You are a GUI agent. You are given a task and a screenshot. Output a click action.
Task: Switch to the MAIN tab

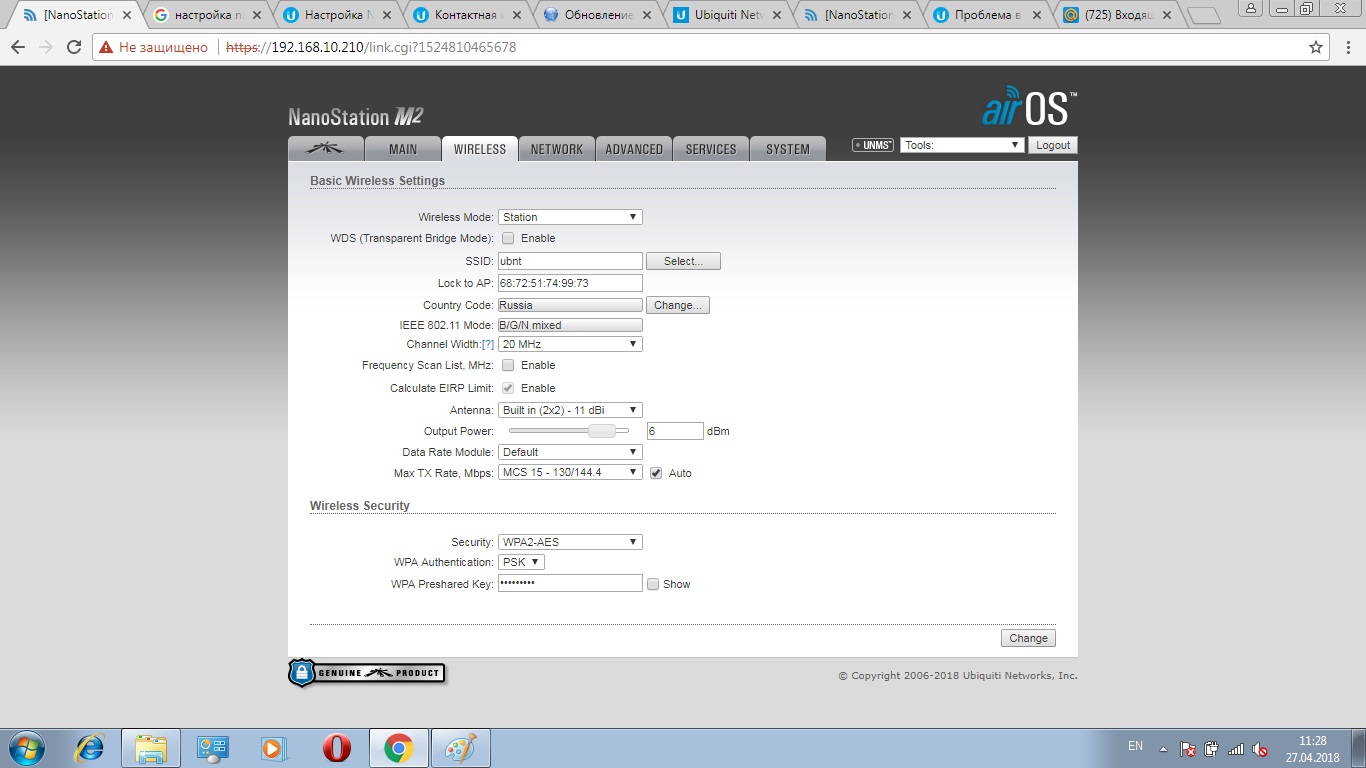(x=403, y=148)
